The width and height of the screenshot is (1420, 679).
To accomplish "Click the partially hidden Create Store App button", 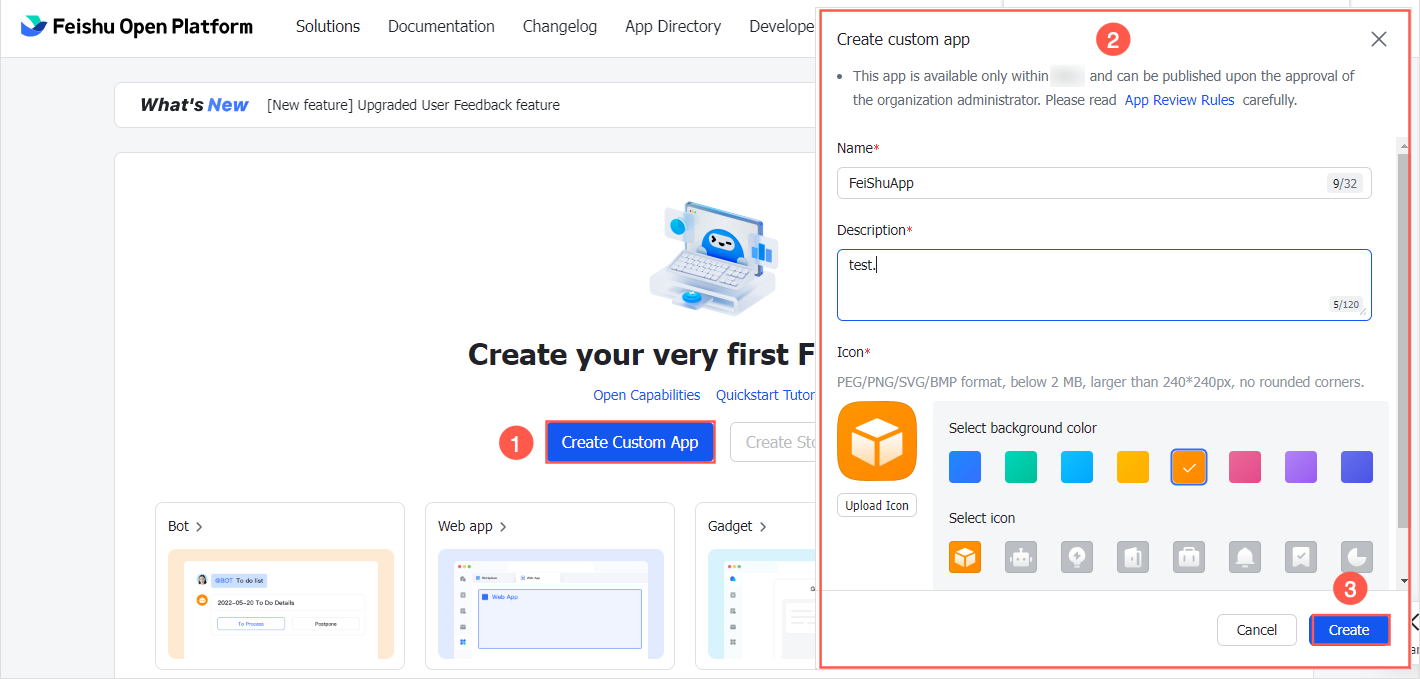I will [x=775, y=442].
